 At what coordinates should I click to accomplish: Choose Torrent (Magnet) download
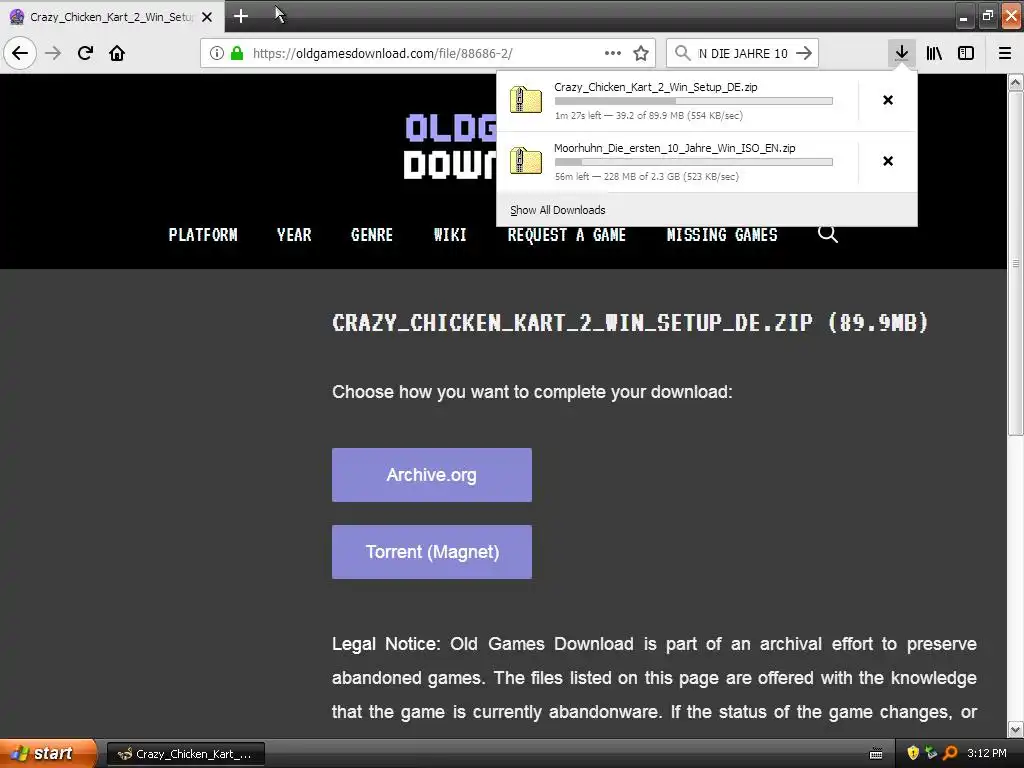432,552
